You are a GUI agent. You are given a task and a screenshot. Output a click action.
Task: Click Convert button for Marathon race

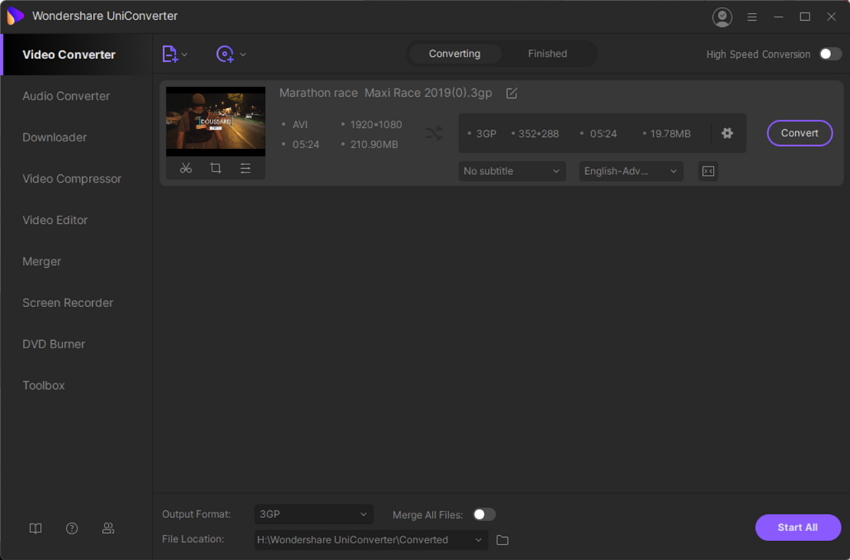pyautogui.click(x=800, y=133)
